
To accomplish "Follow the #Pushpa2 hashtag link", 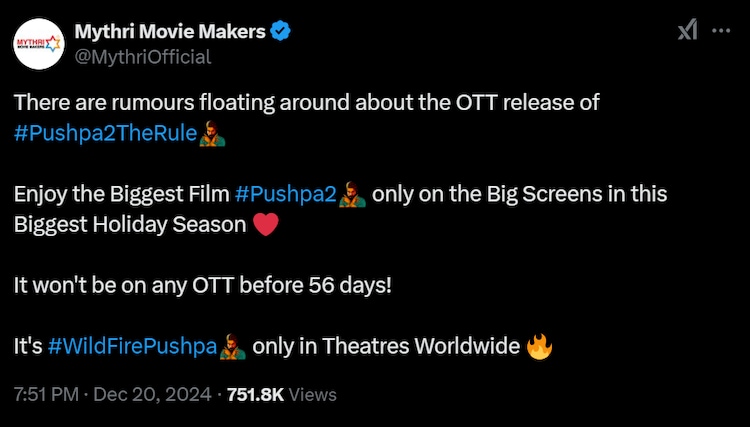I will (285, 194).
